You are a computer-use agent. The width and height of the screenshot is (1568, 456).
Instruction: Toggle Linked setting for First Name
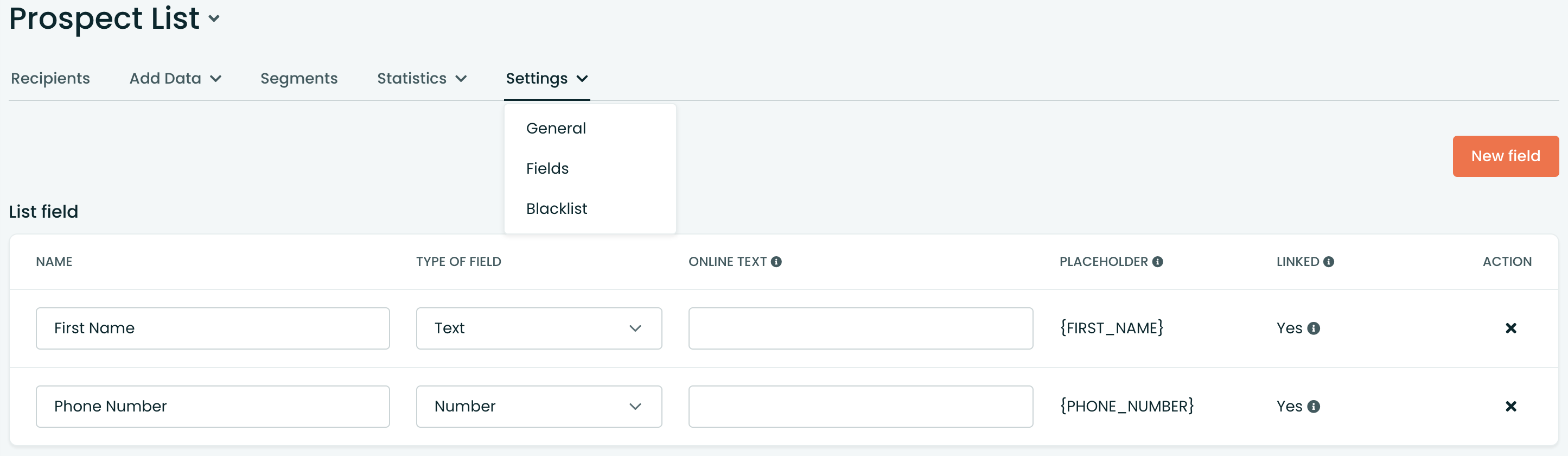pyautogui.click(x=1289, y=328)
